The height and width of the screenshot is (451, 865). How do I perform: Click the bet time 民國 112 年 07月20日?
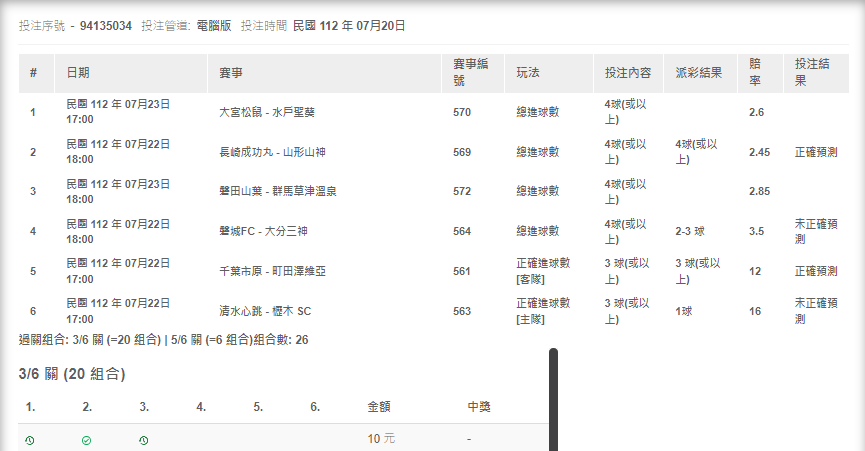click(349, 26)
